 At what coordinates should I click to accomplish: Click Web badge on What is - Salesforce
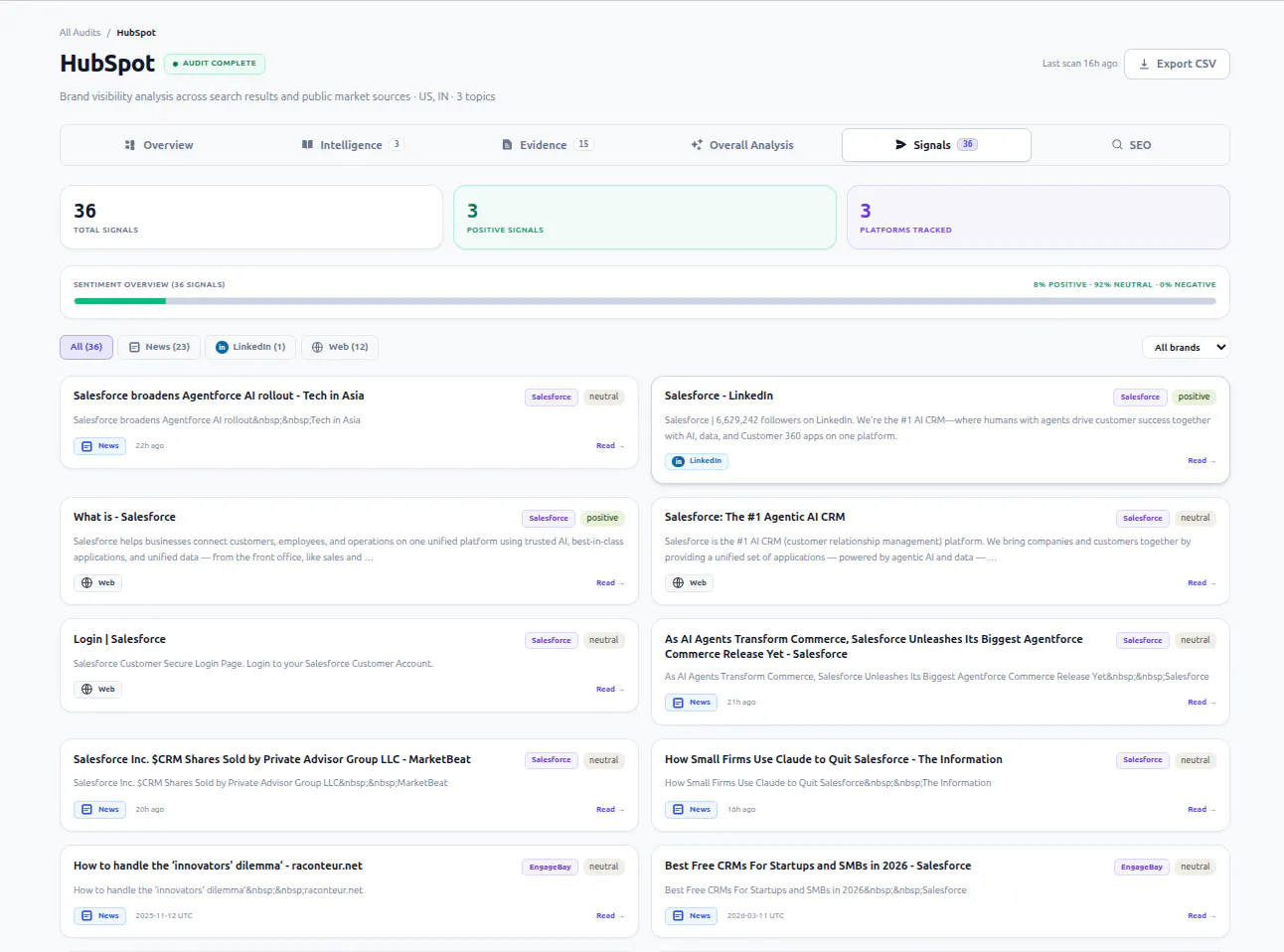pos(97,583)
